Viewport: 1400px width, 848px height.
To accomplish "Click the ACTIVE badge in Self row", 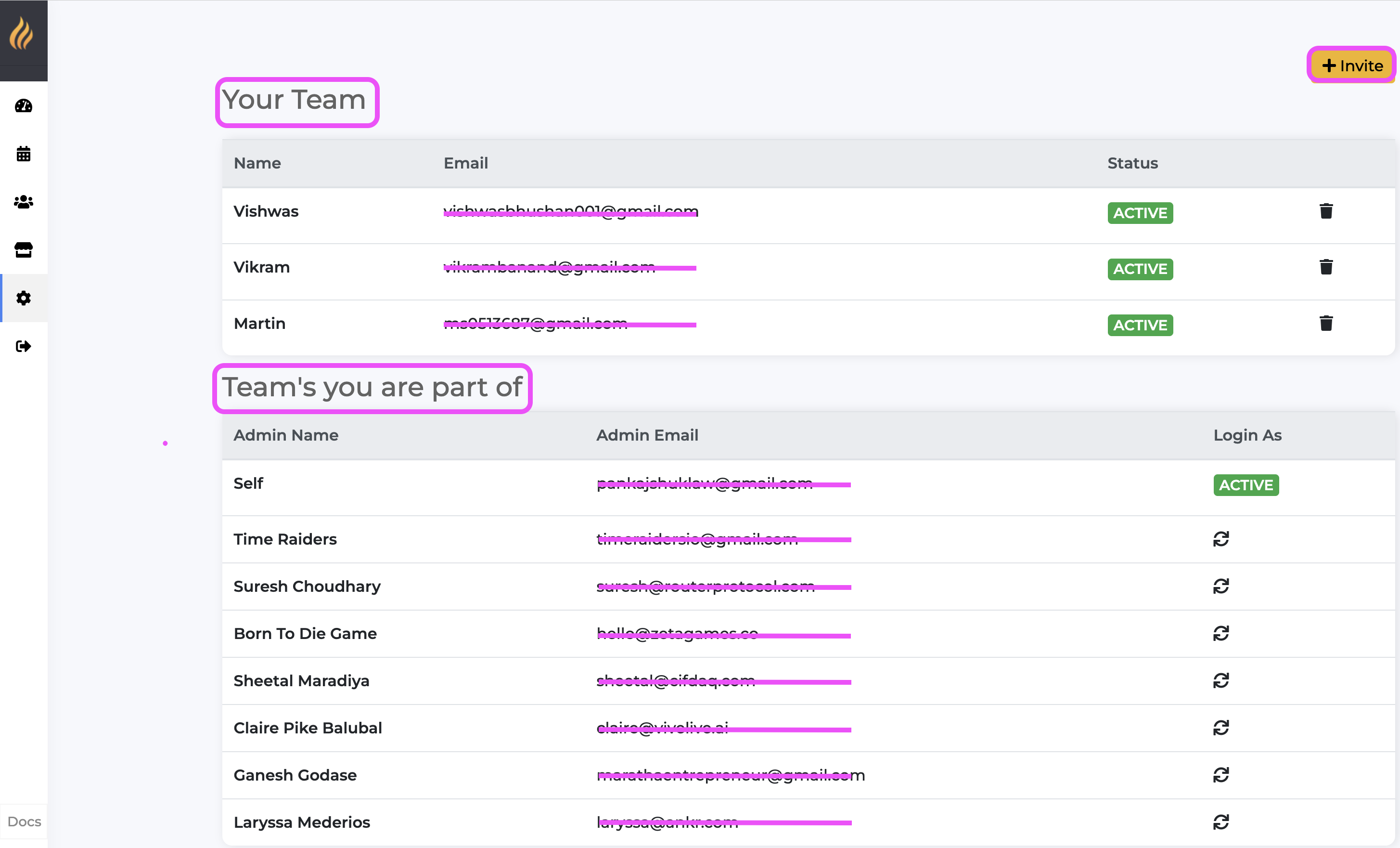I will click(1246, 485).
